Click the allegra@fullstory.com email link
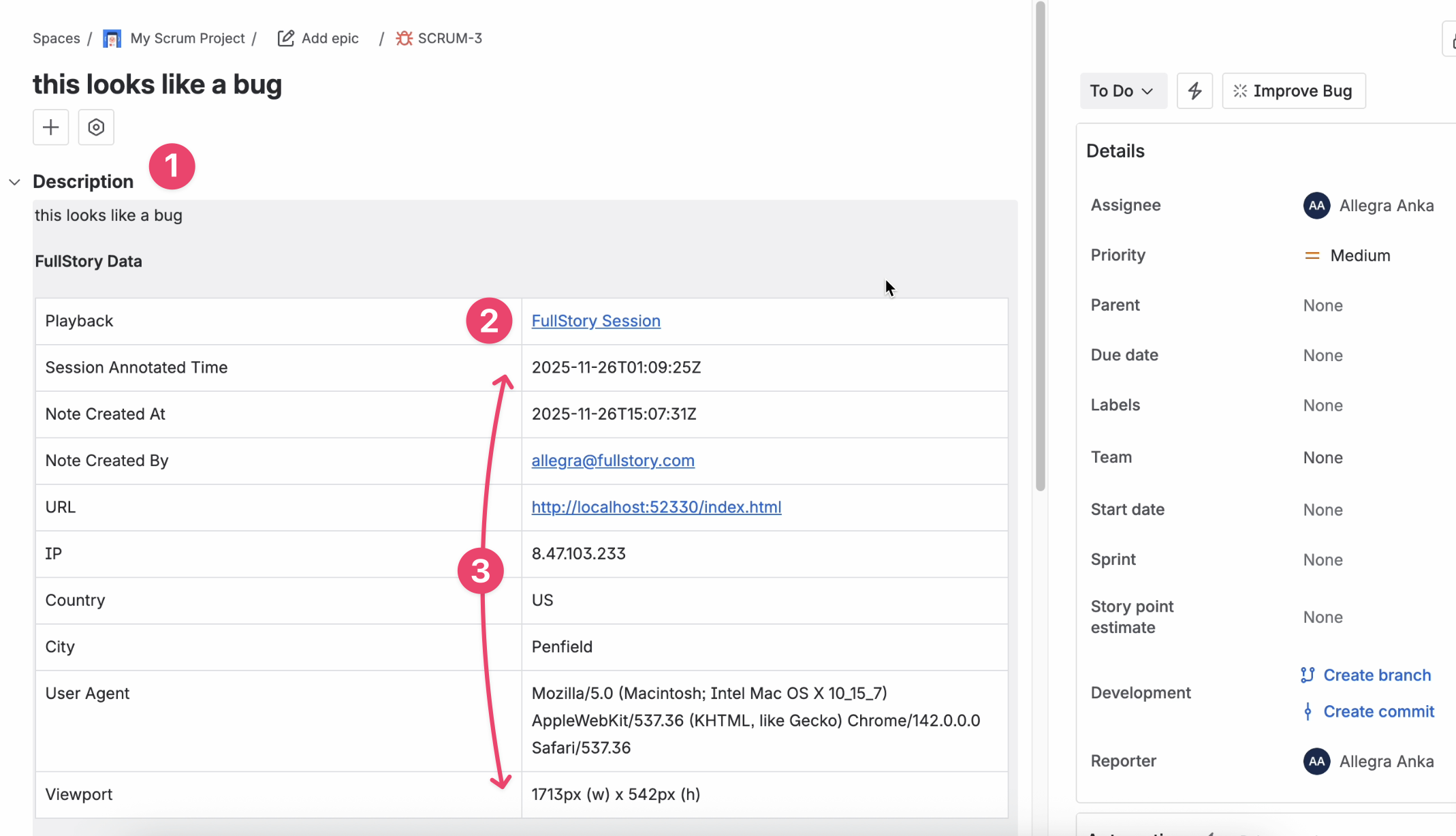The width and height of the screenshot is (1456, 836). (612, 460)
